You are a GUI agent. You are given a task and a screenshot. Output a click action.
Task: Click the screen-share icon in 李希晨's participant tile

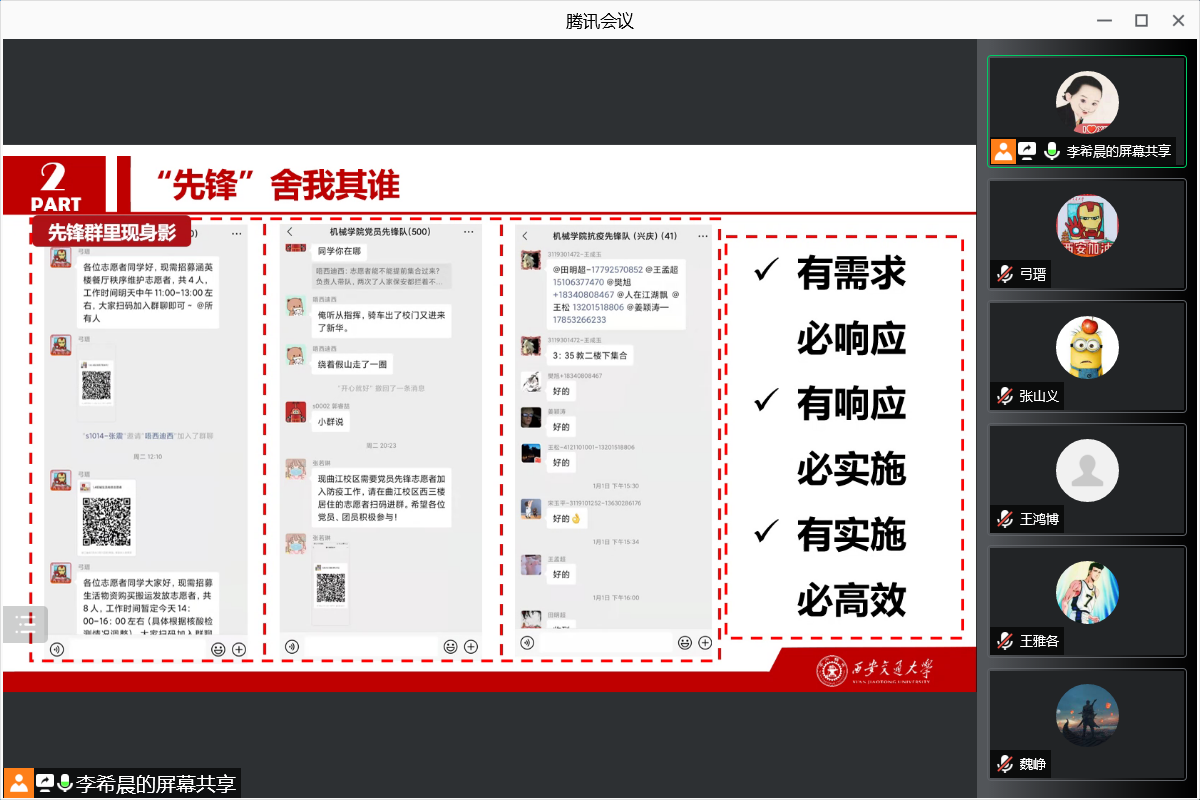coord(1027,151)
